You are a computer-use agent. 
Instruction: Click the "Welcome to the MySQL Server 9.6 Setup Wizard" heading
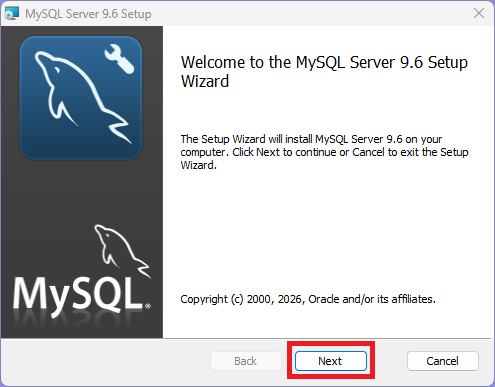pyautogui.click(x=324, y=71)
